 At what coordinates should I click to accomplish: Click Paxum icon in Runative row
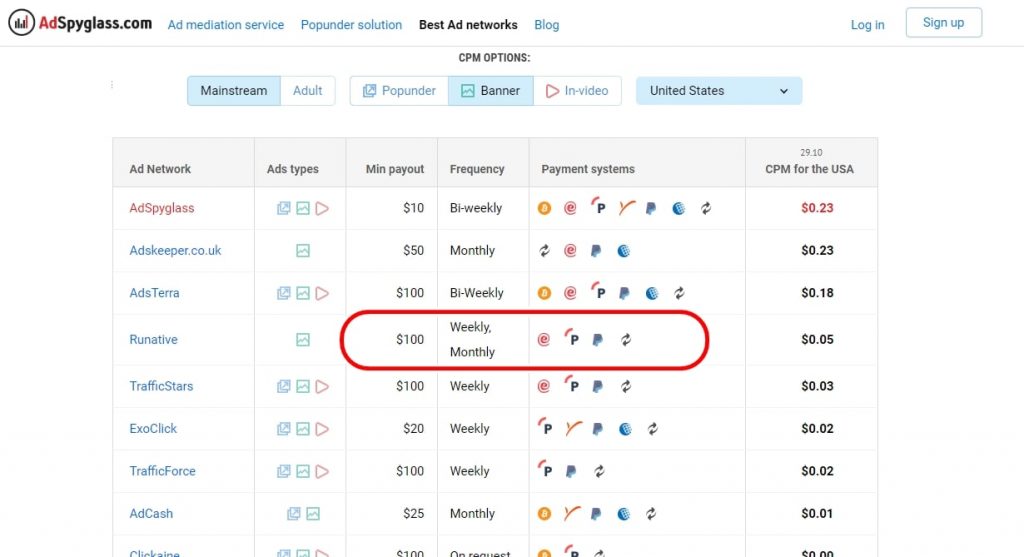[x=571, y=338]
